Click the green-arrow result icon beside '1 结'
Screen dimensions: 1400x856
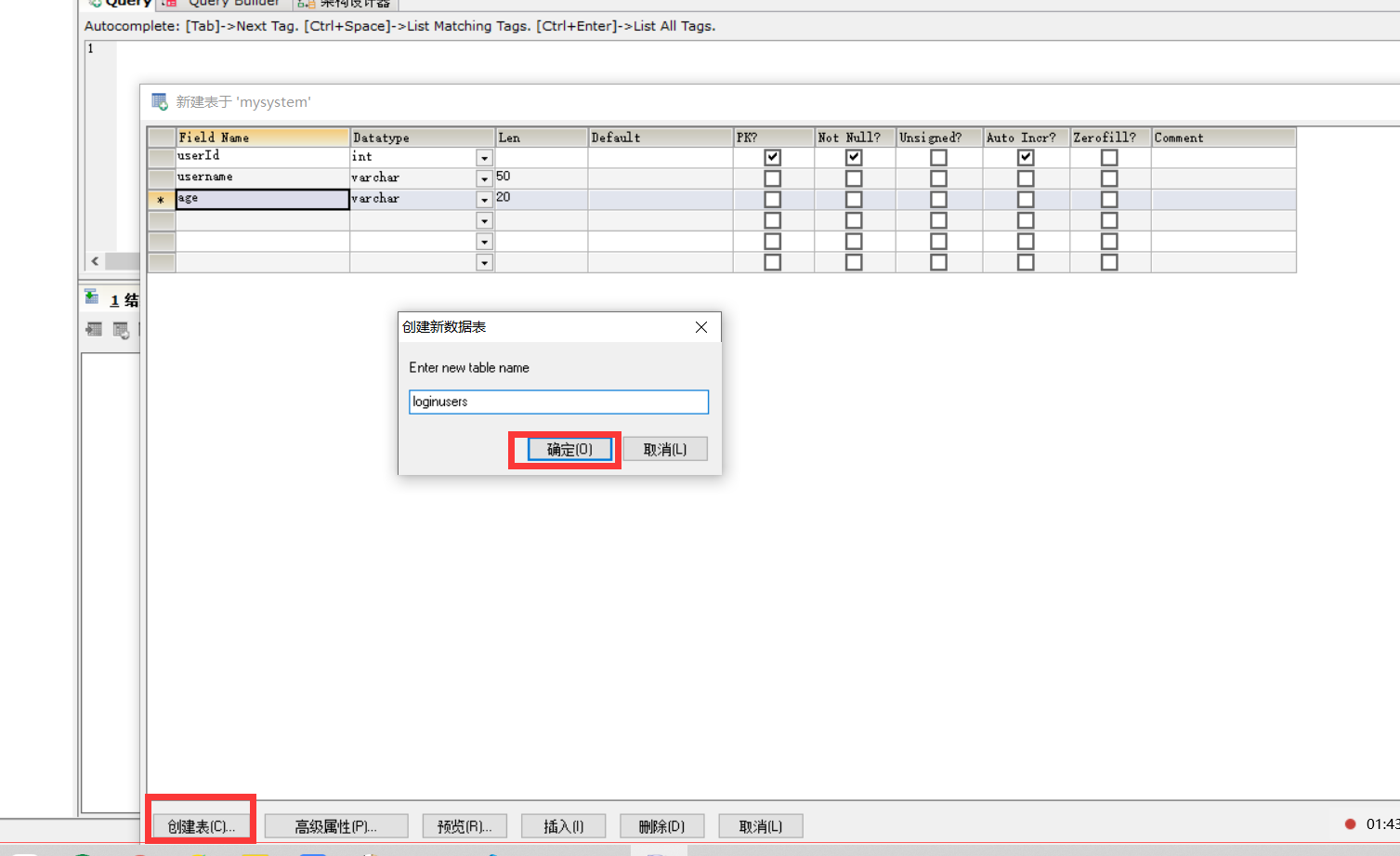pos(92,297)
